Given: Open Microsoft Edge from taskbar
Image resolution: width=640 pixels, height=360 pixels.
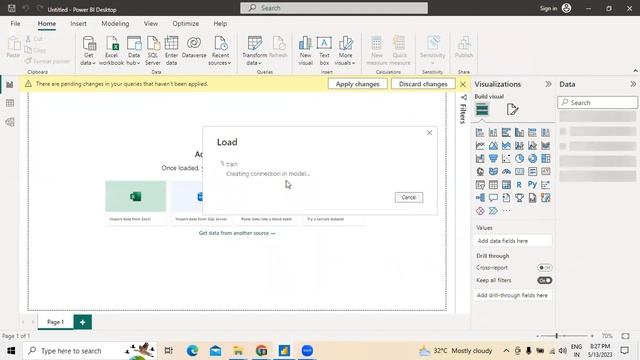Looking at the screenshot, I should (192, 351).
